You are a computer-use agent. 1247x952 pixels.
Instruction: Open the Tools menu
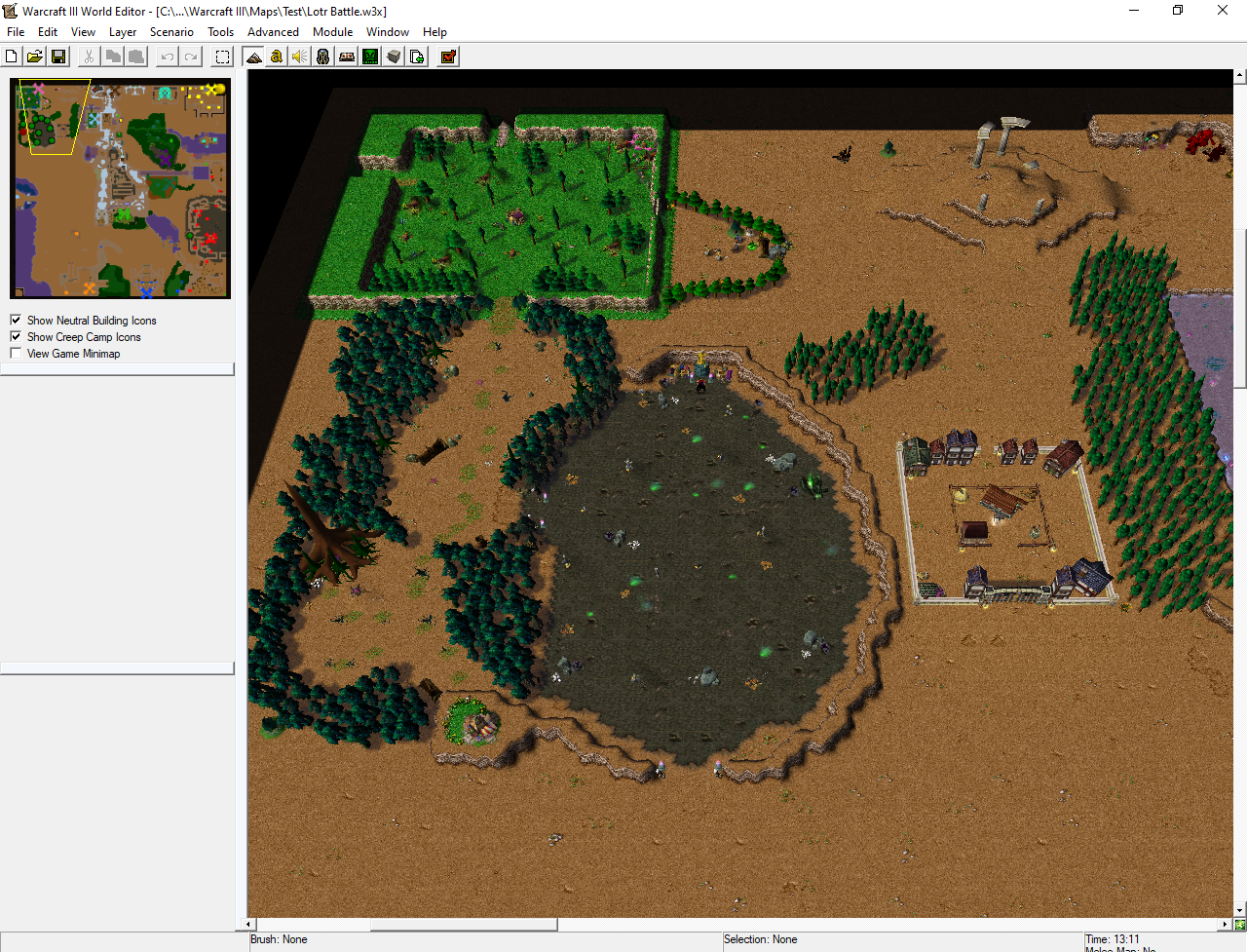point(221,32)
